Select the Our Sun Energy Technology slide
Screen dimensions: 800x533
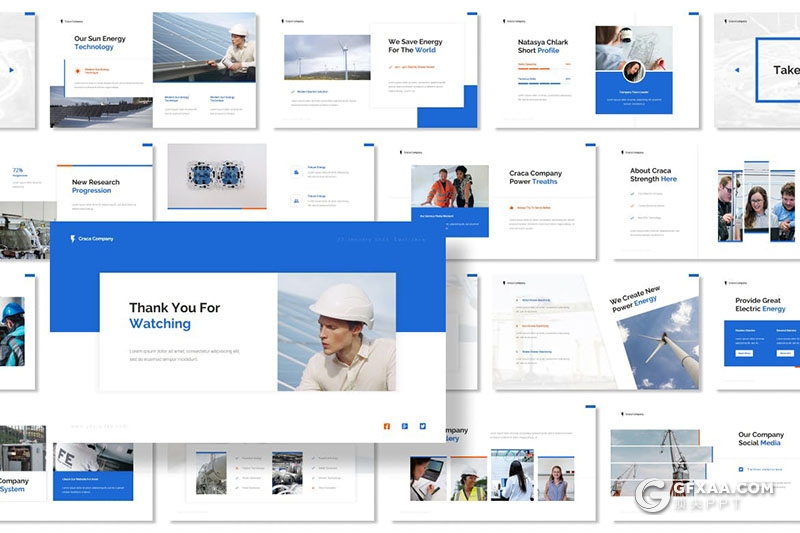coord(152,70)
